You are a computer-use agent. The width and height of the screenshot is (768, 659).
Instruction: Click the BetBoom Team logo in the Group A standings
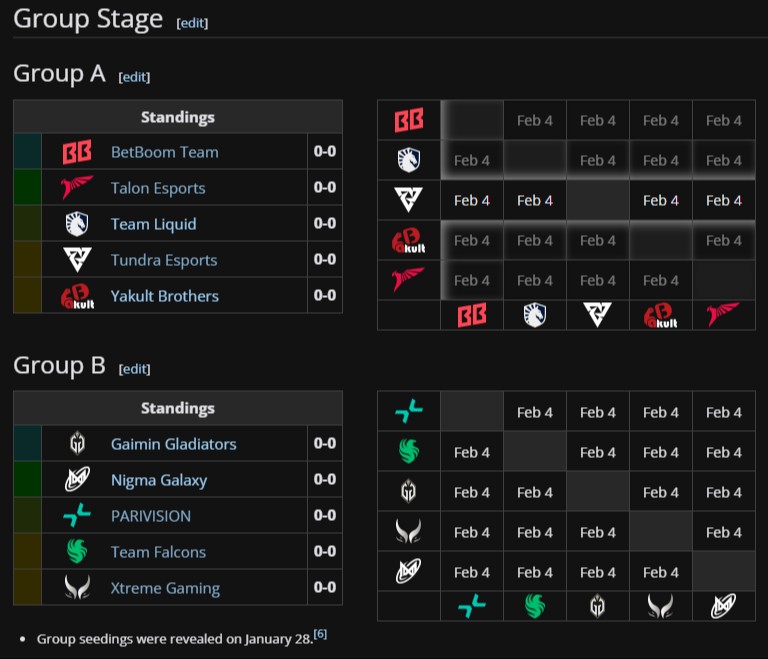[x=77, y=152]
